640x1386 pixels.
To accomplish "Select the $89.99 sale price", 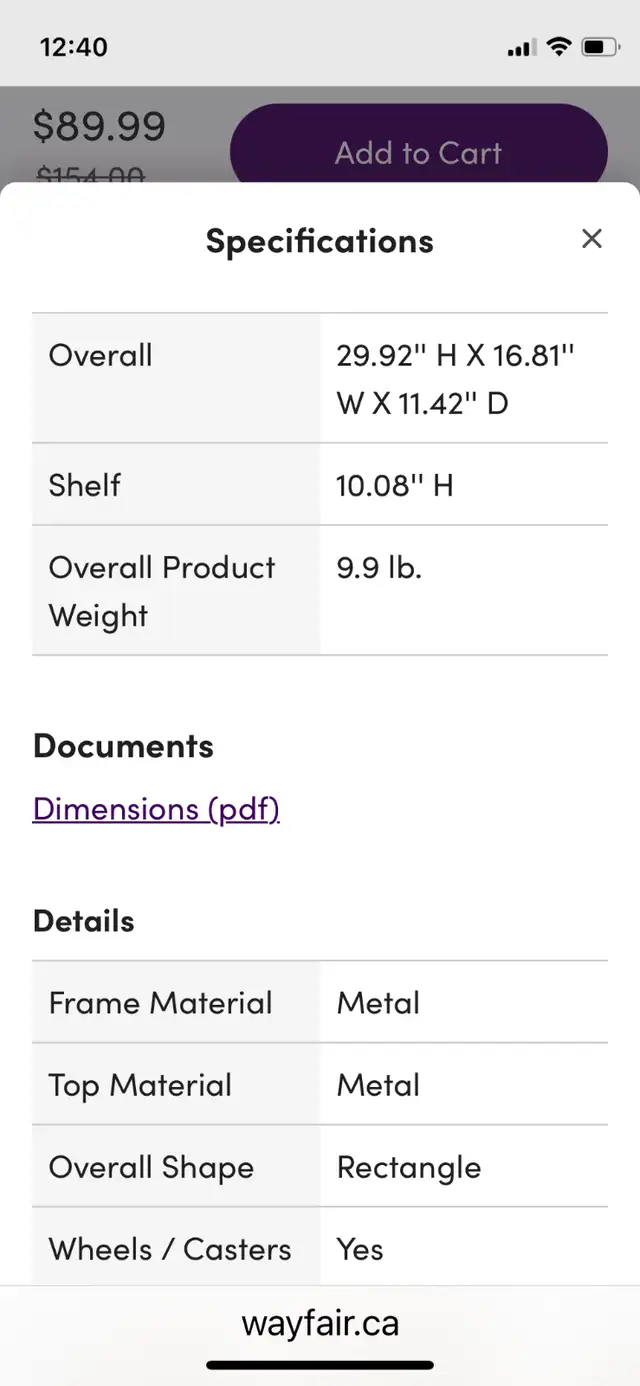I will point(99,126).
